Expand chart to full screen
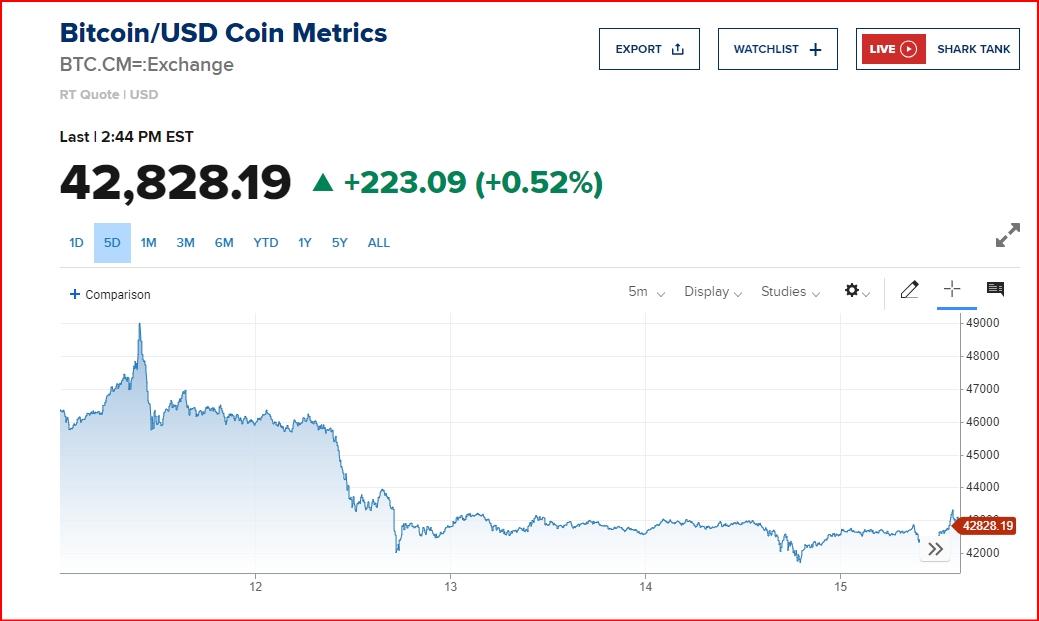Screen dimensions: 1039x621 (1008, 235)
